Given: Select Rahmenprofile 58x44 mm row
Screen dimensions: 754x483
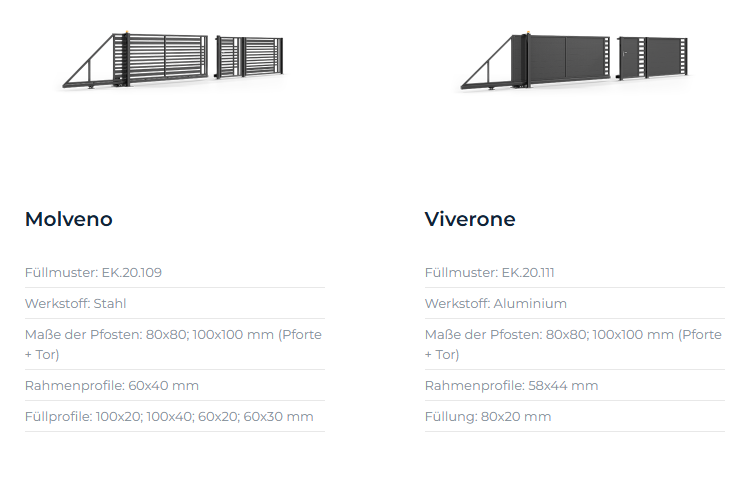Looking at the screenshot, I should pos(511,385).
